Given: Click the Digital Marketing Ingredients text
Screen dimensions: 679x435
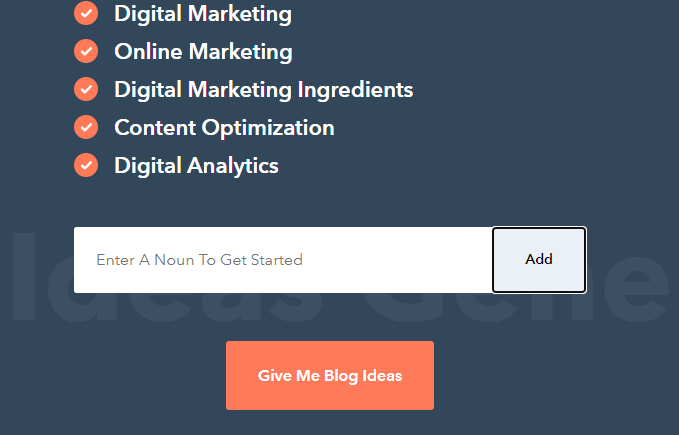Looking at the screenshot, I should click(264, 90).
